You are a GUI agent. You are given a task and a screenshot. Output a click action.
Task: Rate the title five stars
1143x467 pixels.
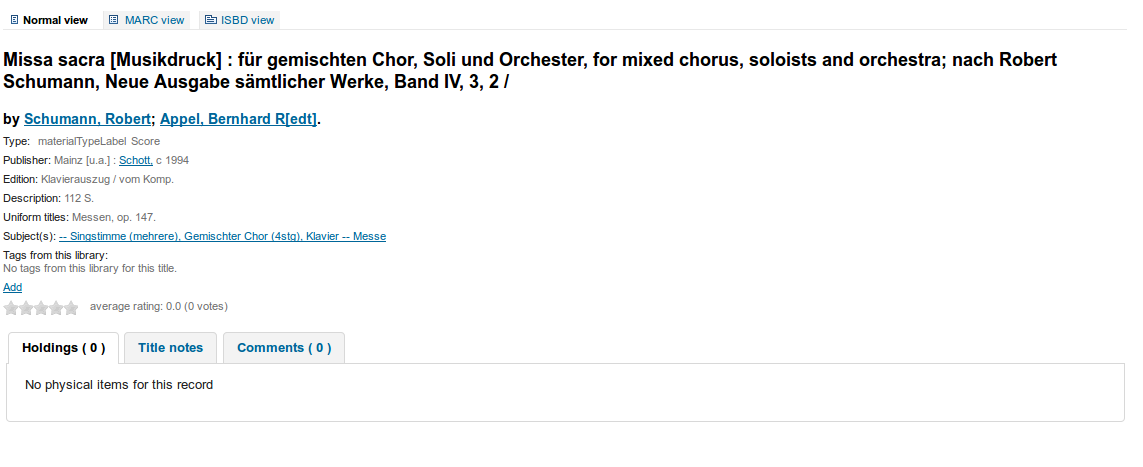click(x=71, y=308)
